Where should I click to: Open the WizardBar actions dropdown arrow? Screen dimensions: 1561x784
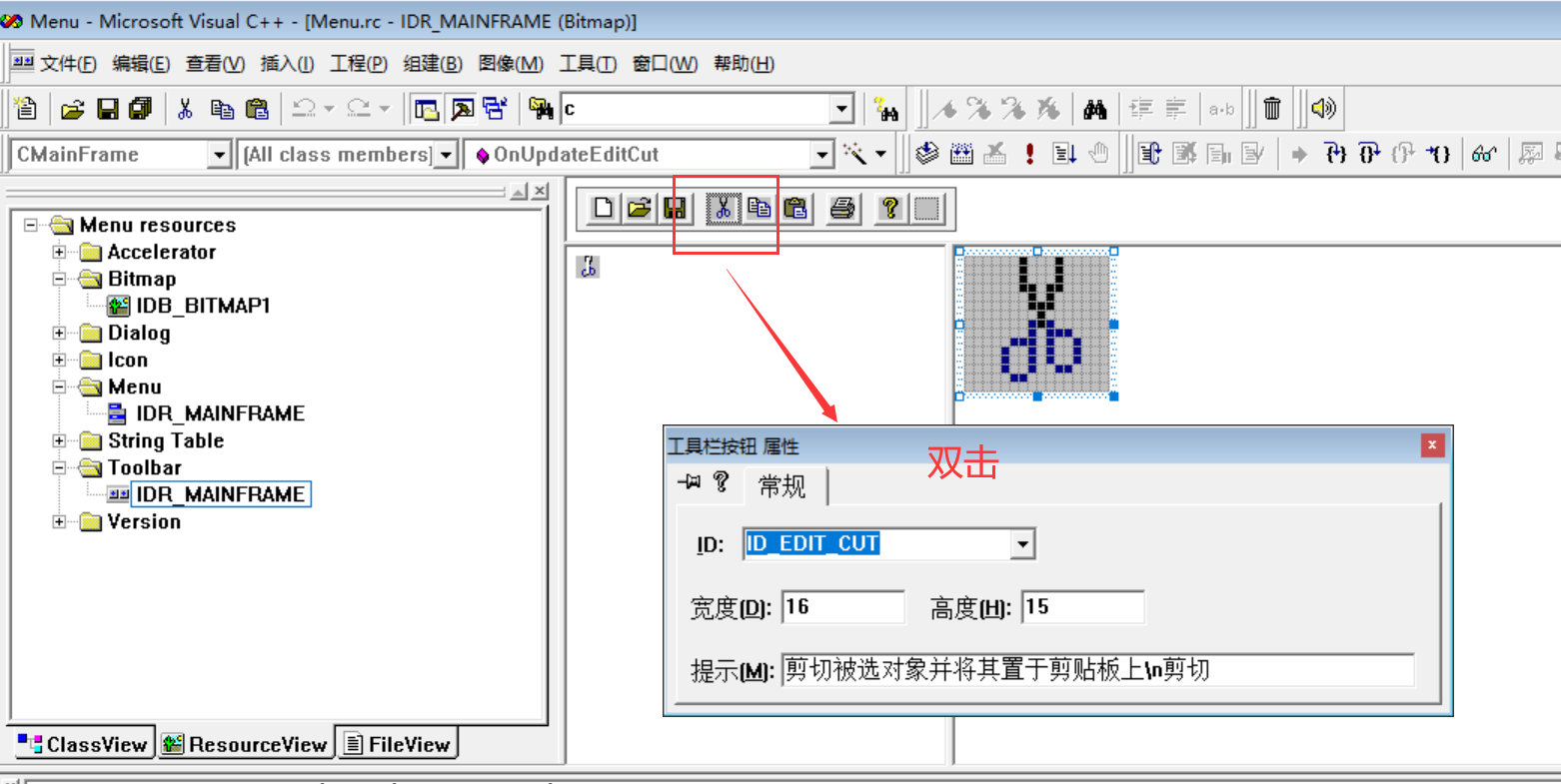pyautogui.click(x=880, y=154)
